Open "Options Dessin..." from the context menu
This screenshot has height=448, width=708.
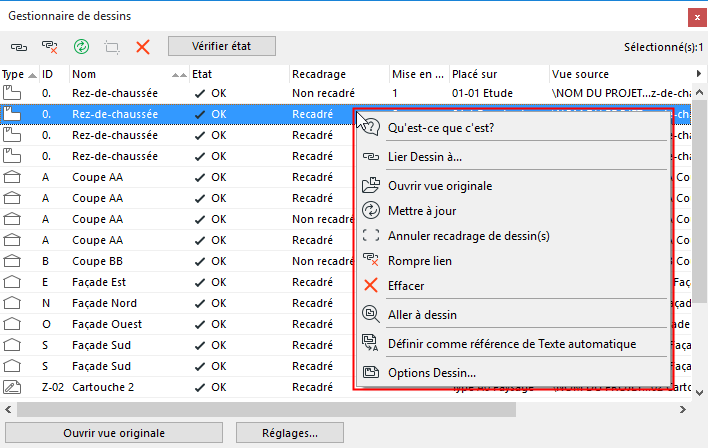[431, 373]
